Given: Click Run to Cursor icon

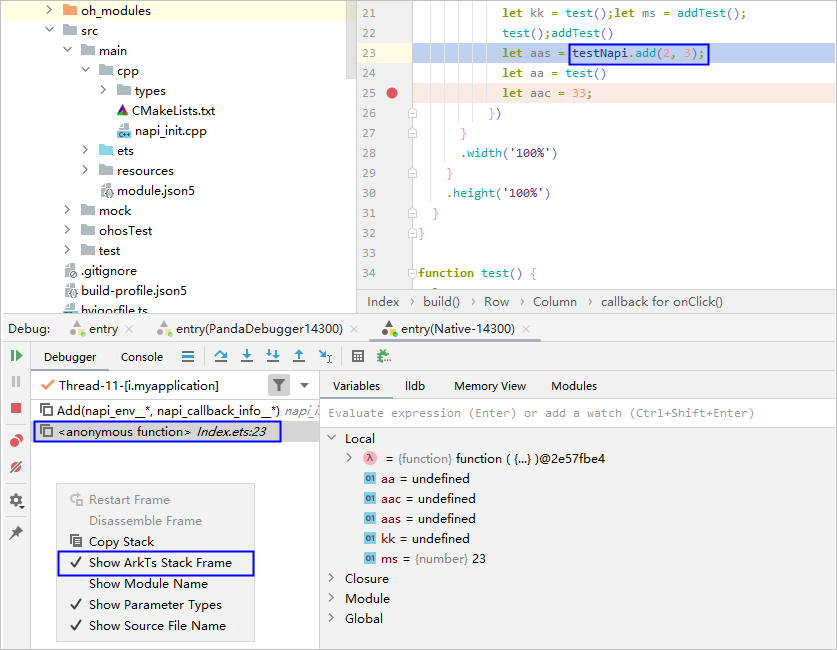Looking at the screenshot, I should (325, 356).
